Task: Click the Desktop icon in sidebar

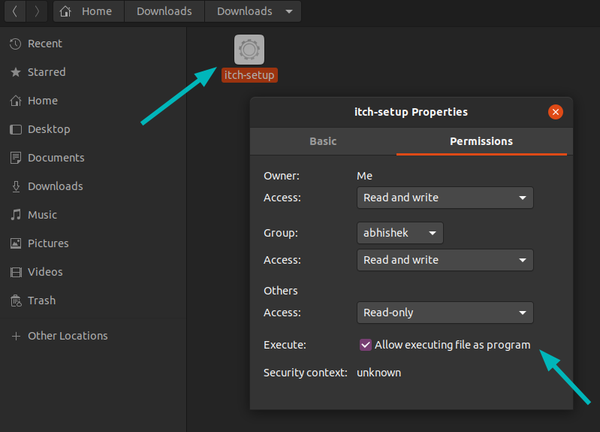Action: tap(16, 129)
